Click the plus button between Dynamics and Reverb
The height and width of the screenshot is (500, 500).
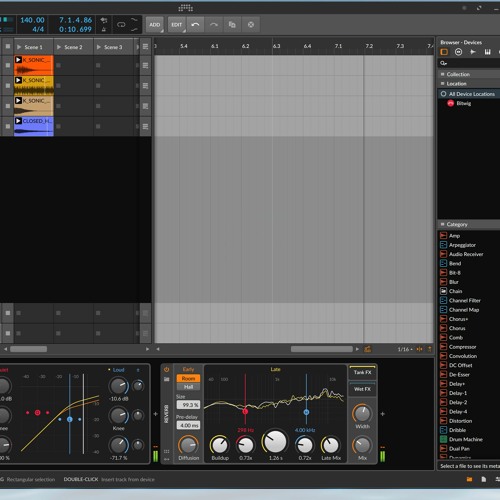click(155, 414)
